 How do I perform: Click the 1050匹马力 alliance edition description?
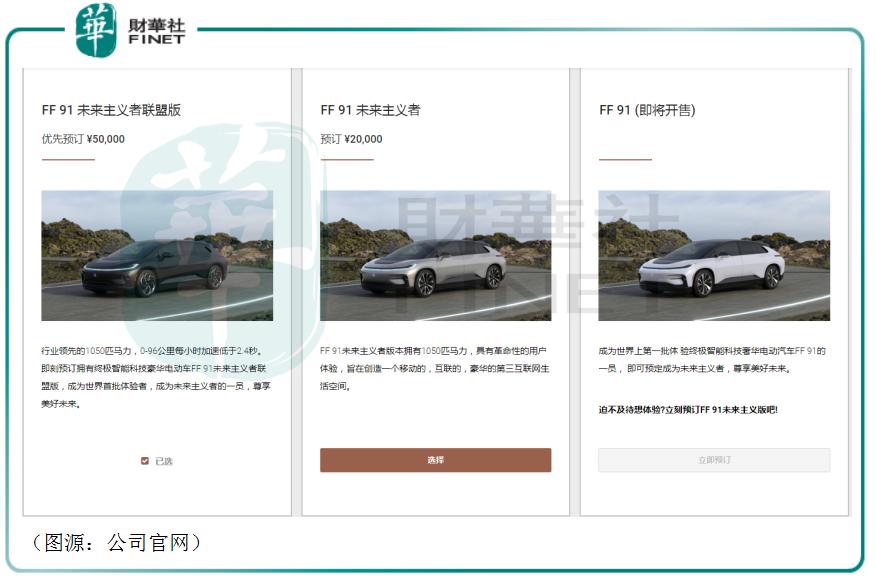coord(156,377)
